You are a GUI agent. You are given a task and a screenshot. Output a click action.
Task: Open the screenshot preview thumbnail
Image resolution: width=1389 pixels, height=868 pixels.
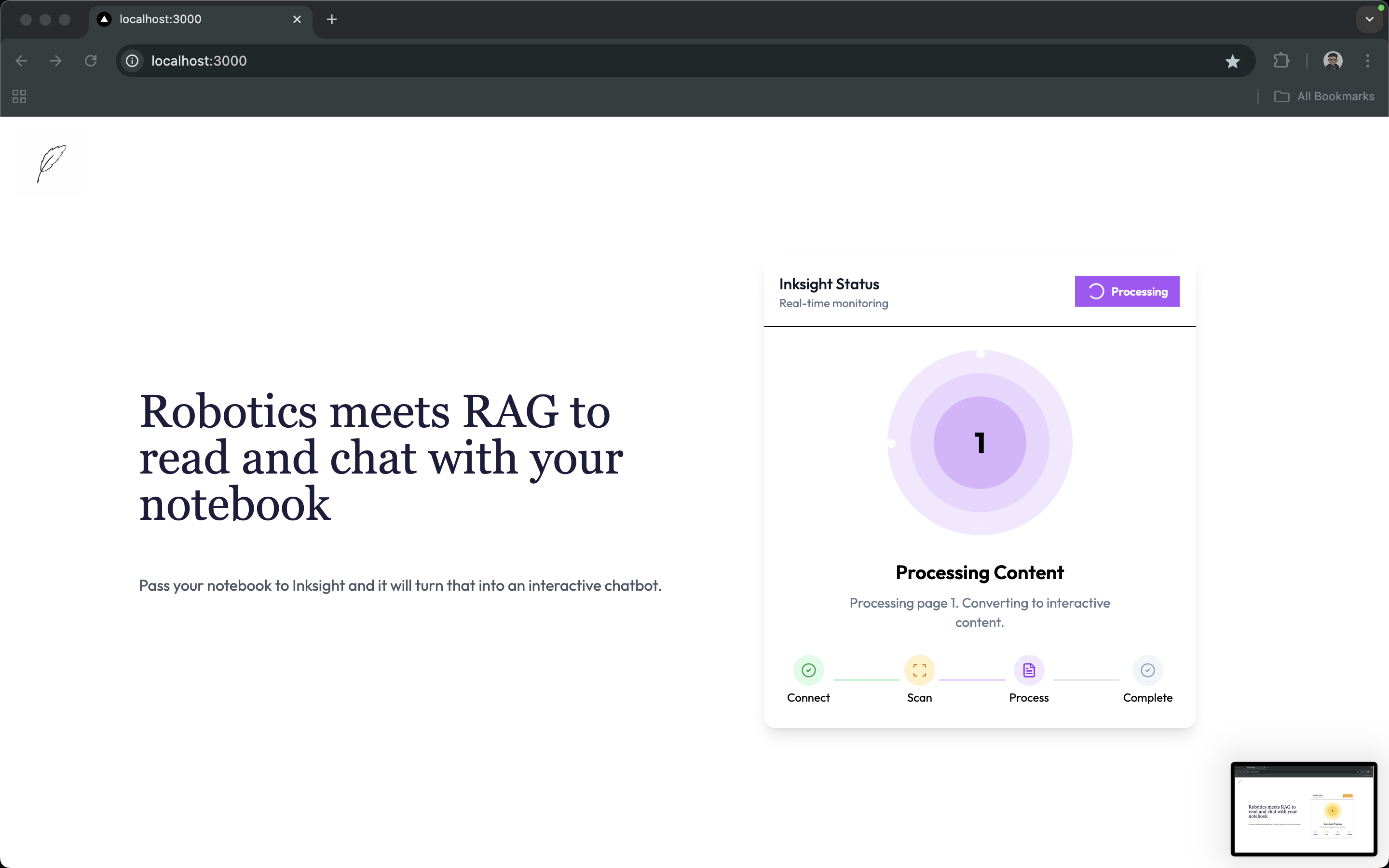[1304, 808]
